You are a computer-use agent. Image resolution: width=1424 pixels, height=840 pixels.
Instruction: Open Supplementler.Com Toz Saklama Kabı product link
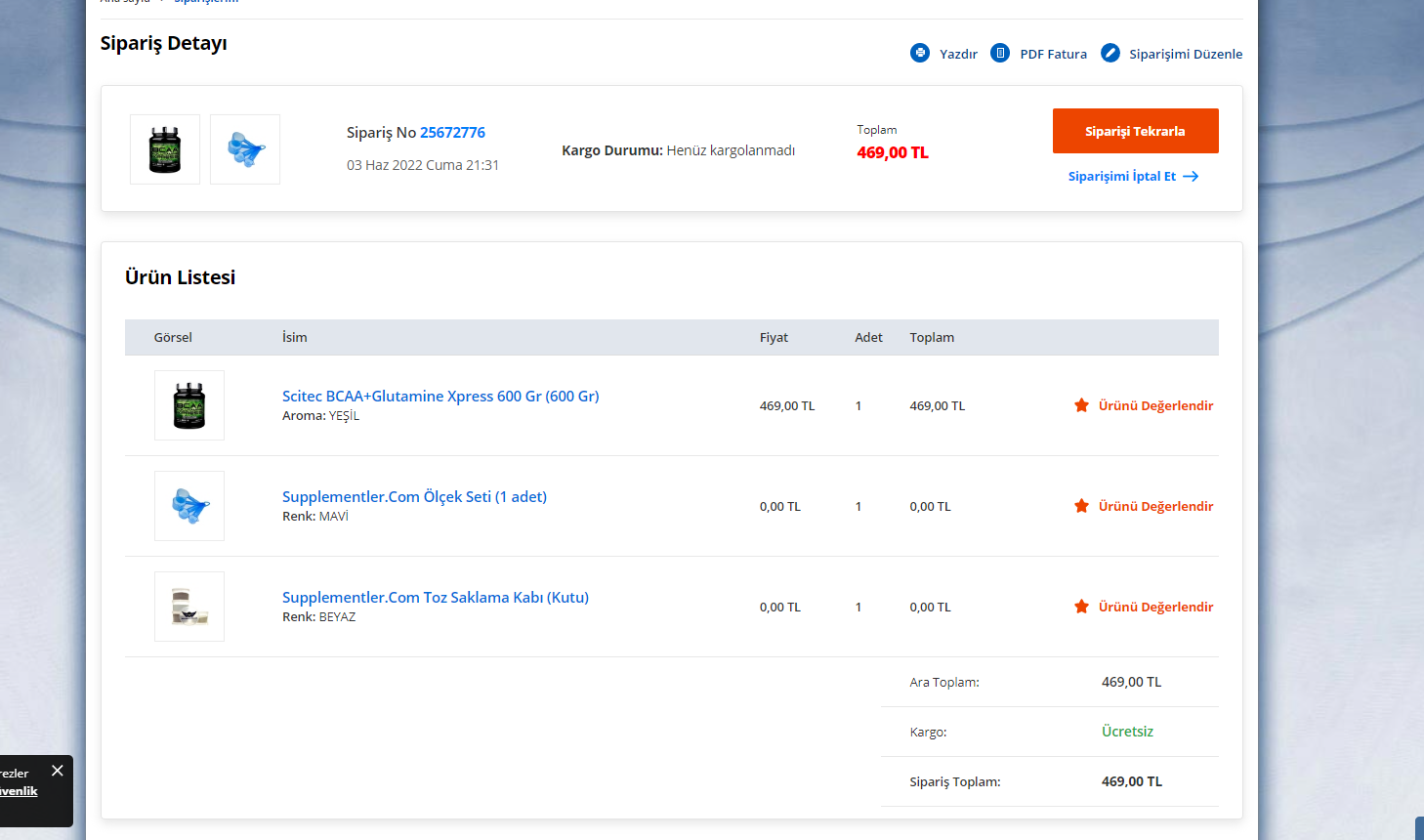click(436, 598)
